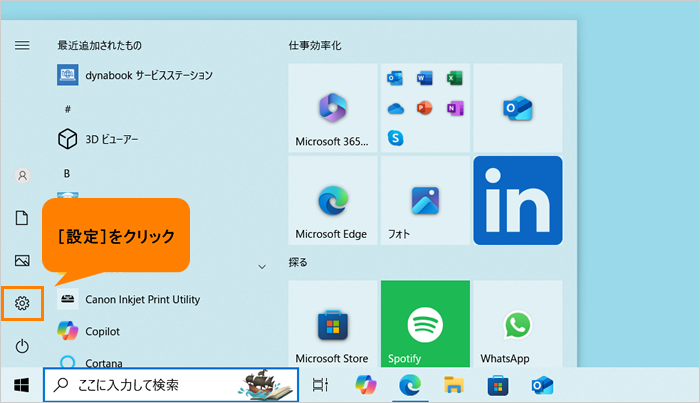Open Cortana from the app list

[90, 362]
